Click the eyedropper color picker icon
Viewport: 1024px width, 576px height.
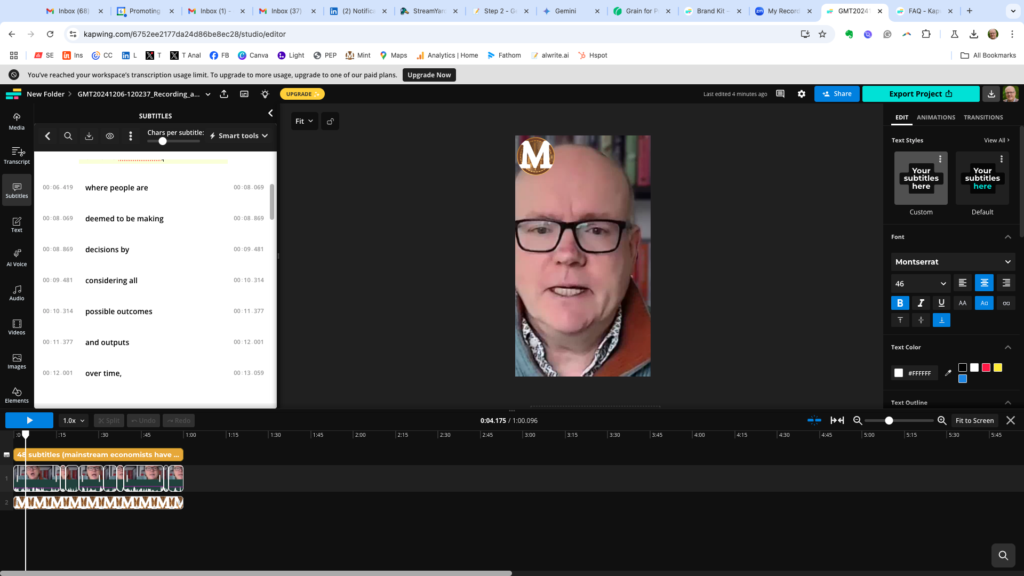(948, 373)
